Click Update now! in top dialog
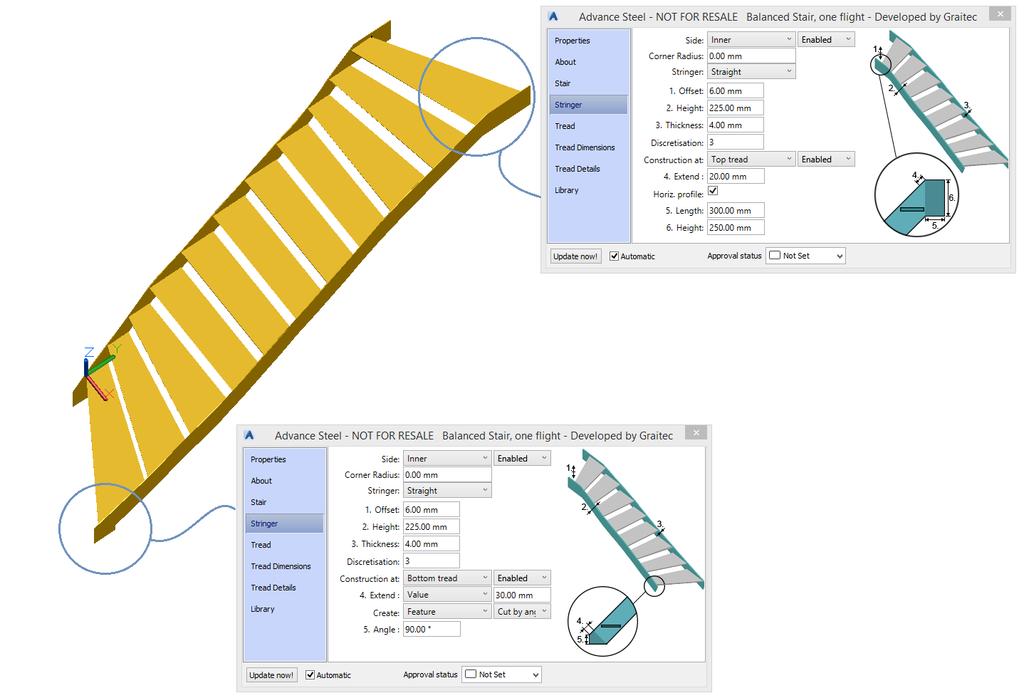Viewport: 1024px width, 698px height. click(x=575, y=257)
